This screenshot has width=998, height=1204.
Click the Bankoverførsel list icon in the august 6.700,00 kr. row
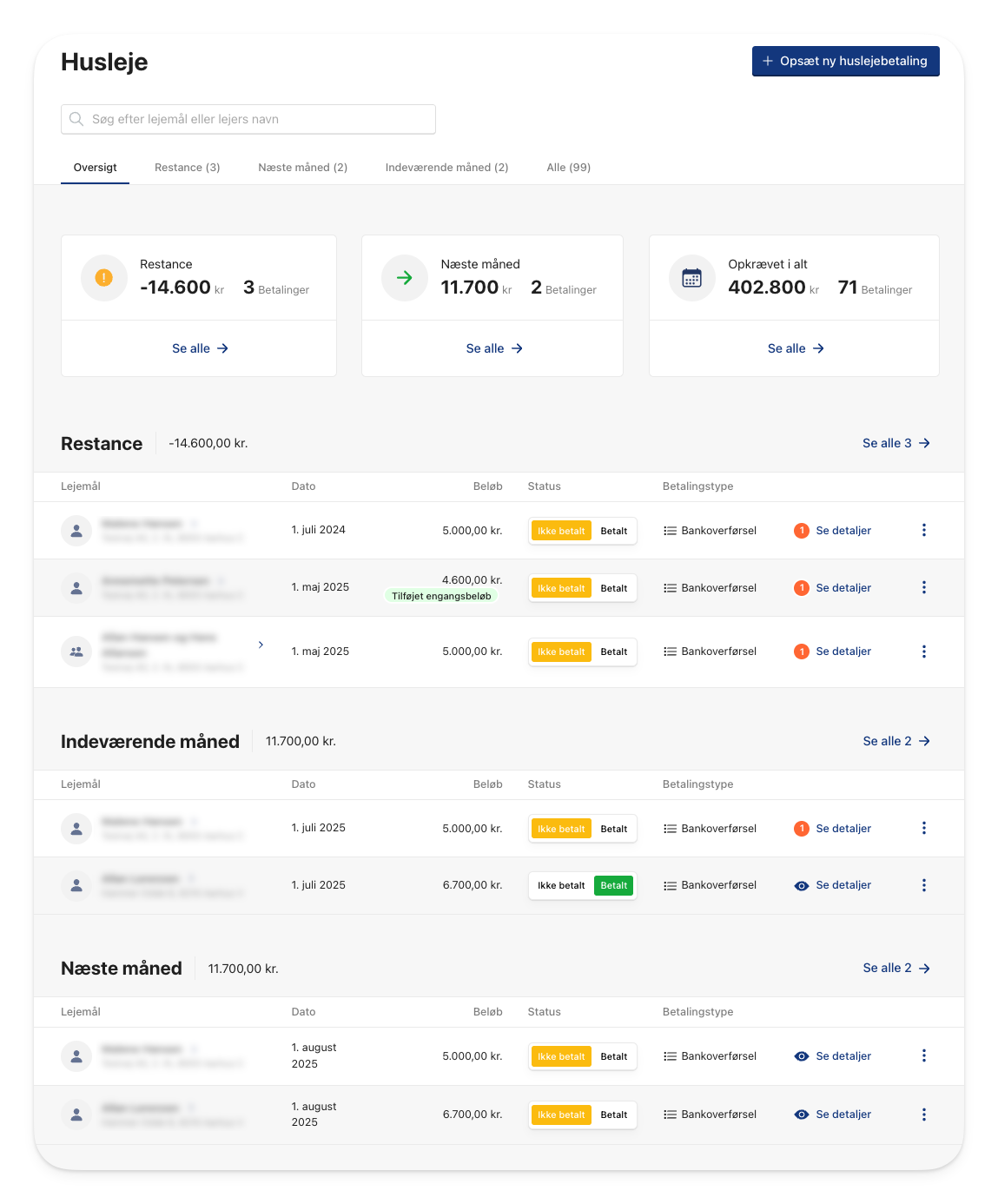pos(670,1115)
